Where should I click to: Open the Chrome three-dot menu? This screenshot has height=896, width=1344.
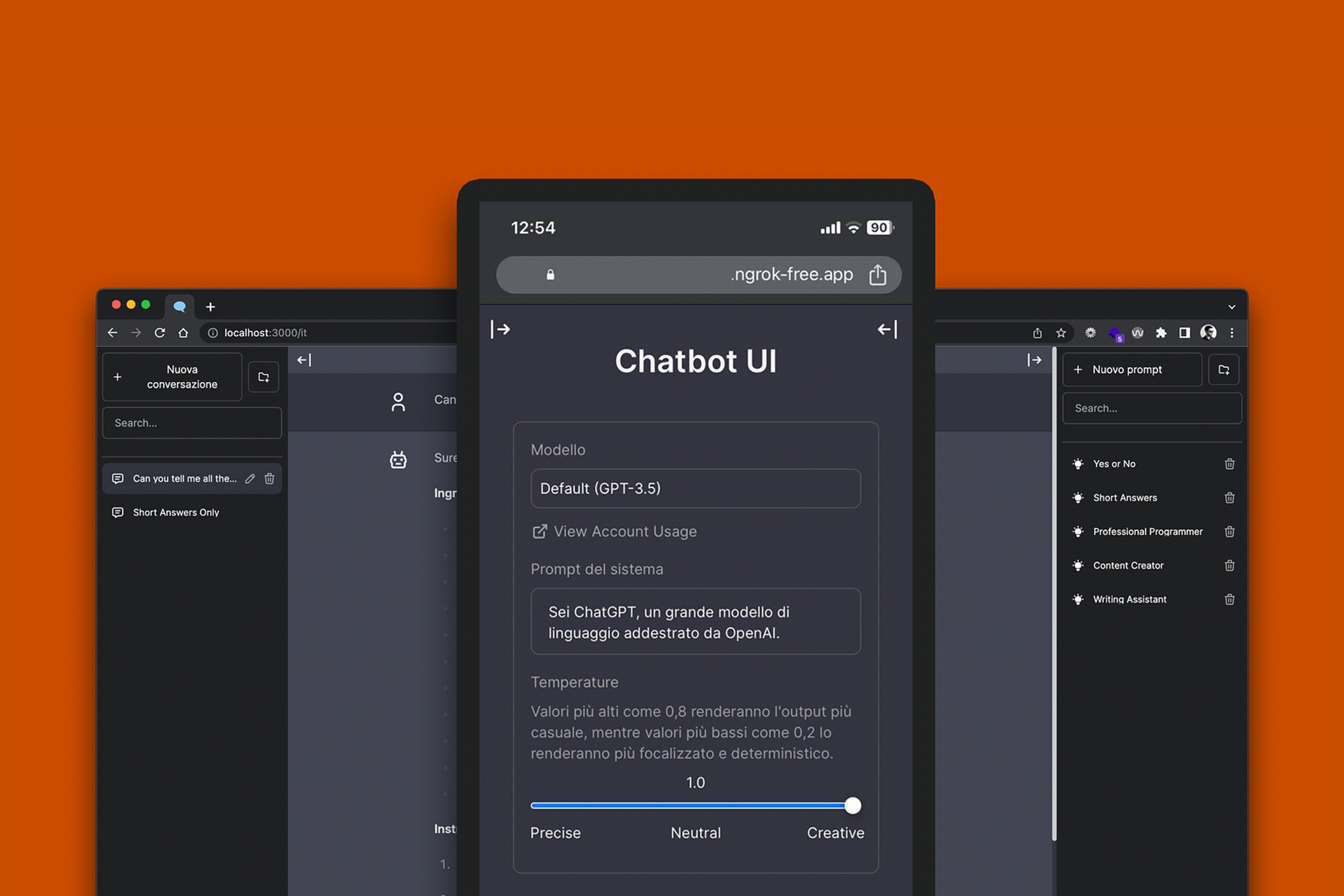[1232, 333]
